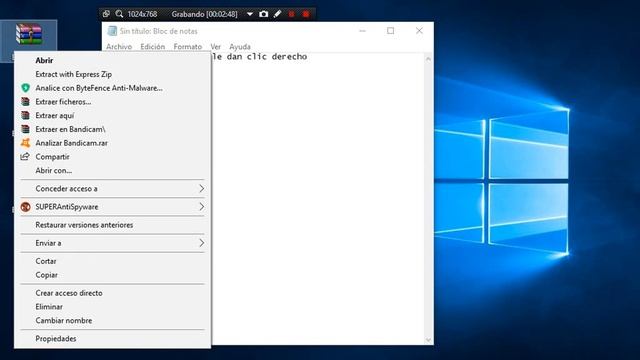The width and height of the screenshot is (640, 360).
Task: Click WinRAR icon beside Extraer en Bandicam
Action: 25,129
